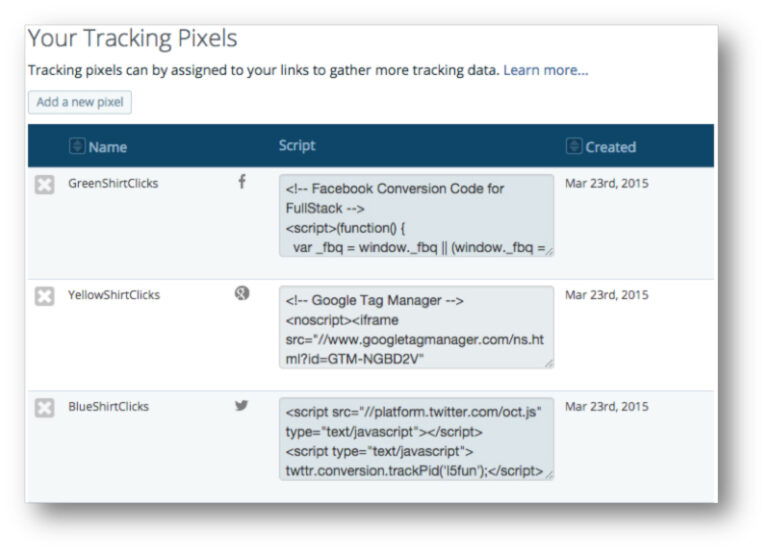Click the Your Tracking Pixels heading
Image resolution: width=768 pixels, height=553 pixels.
(133, 38)
